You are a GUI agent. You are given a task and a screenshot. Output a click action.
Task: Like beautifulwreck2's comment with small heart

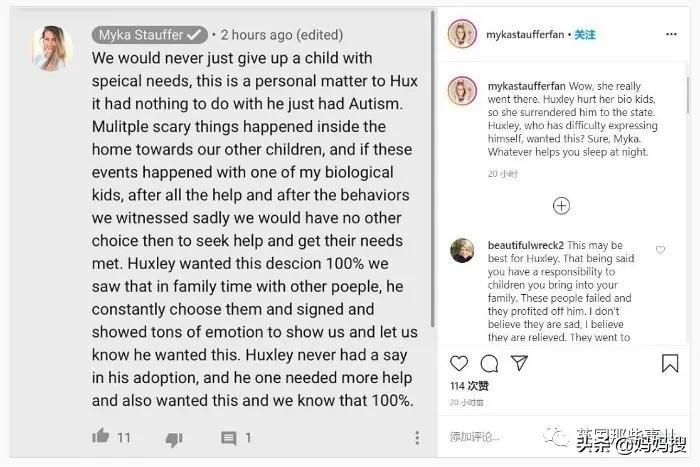pos(660,250)
